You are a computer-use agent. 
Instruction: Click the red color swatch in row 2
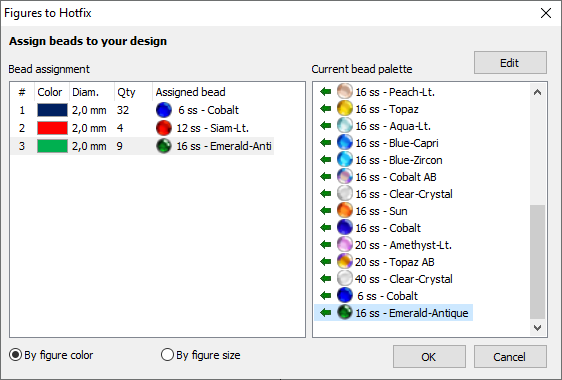pyautogui.click(x=52, y=128)
